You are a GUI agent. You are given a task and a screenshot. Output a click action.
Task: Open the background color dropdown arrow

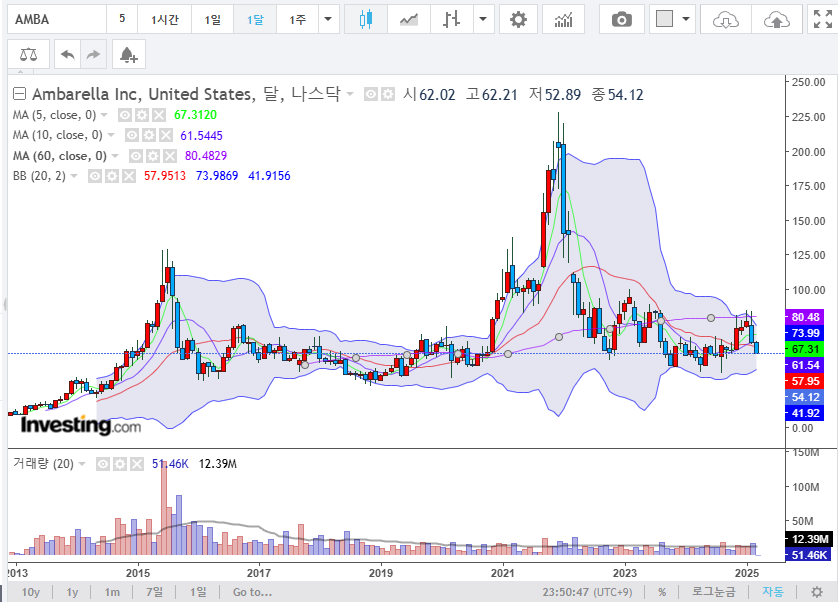(x=685, y=18)
